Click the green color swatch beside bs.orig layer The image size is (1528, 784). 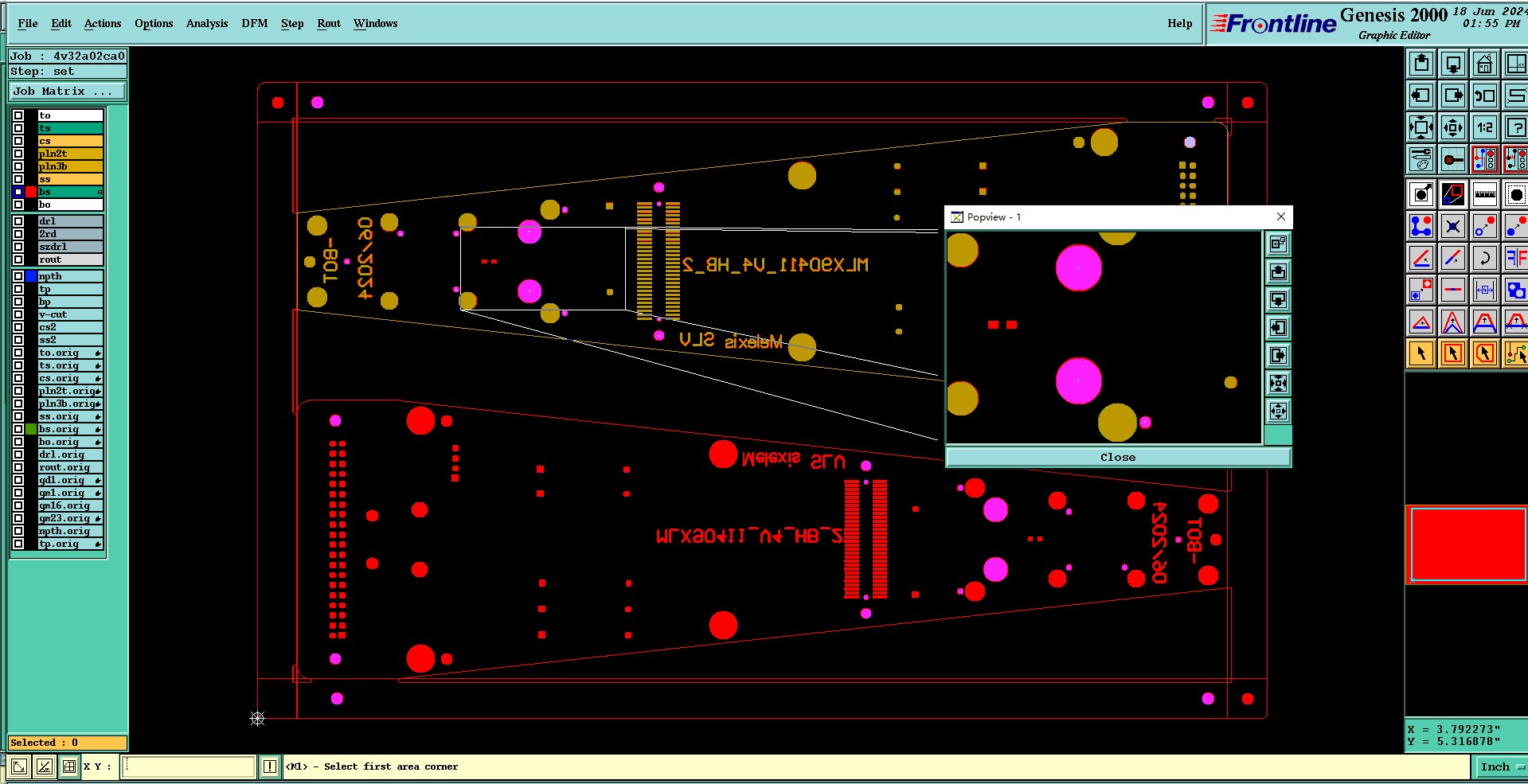coord(31,429)
